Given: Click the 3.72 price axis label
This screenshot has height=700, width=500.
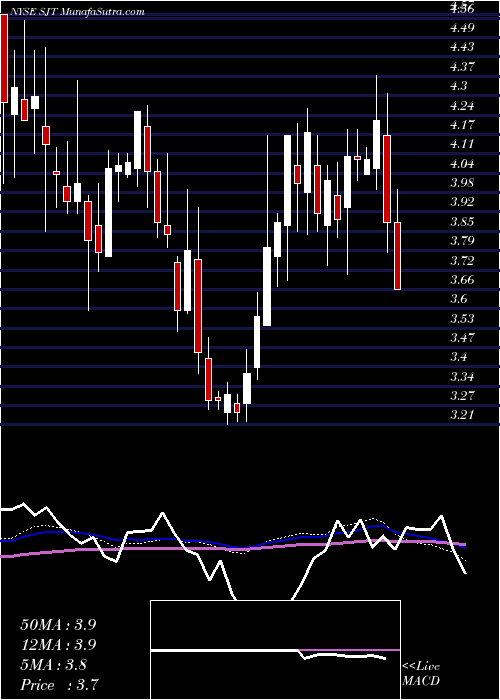Looking at the screenshot, I should [x=462, y=260].
